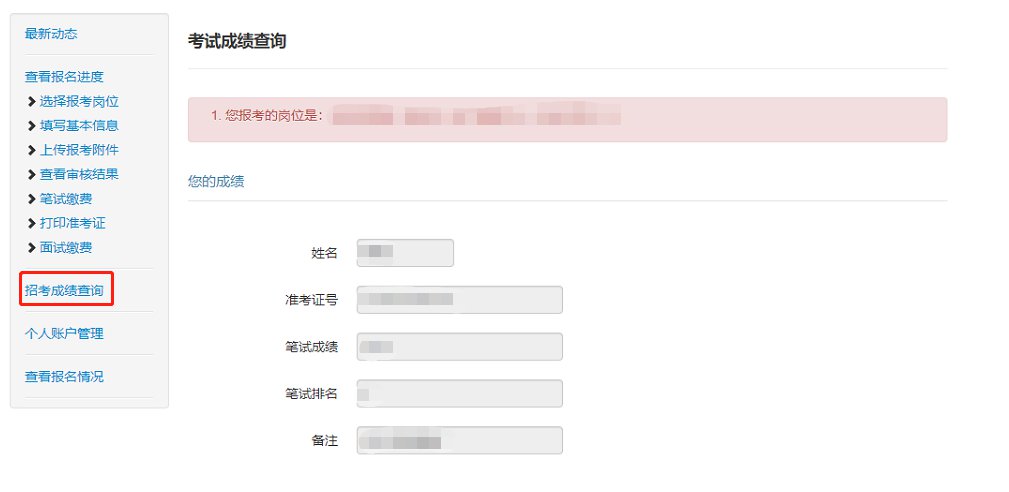1009x492 pixels.
Task: Click chevron icon beside 打印准考证
Action: 32,224
